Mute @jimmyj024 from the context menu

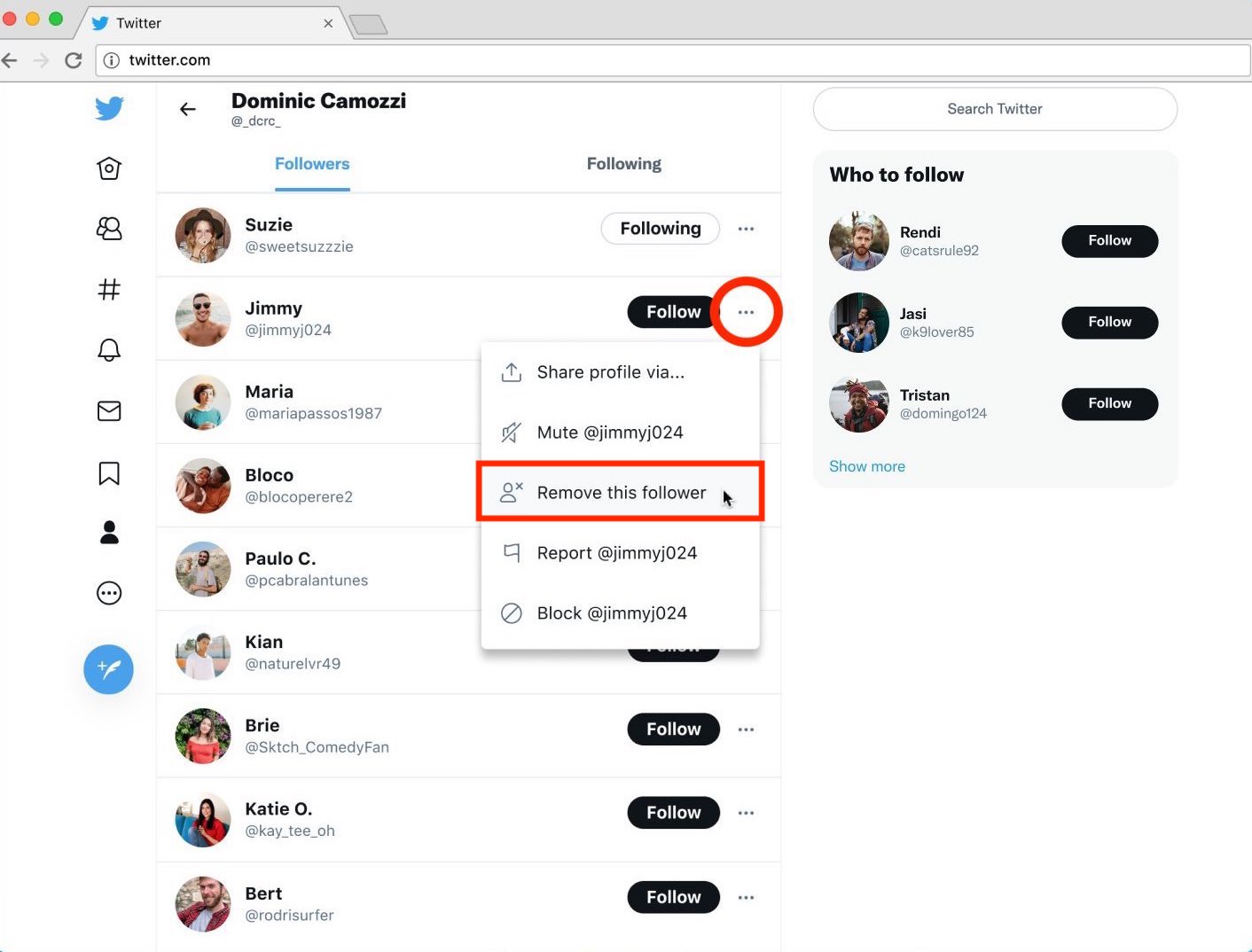point(609,432)
